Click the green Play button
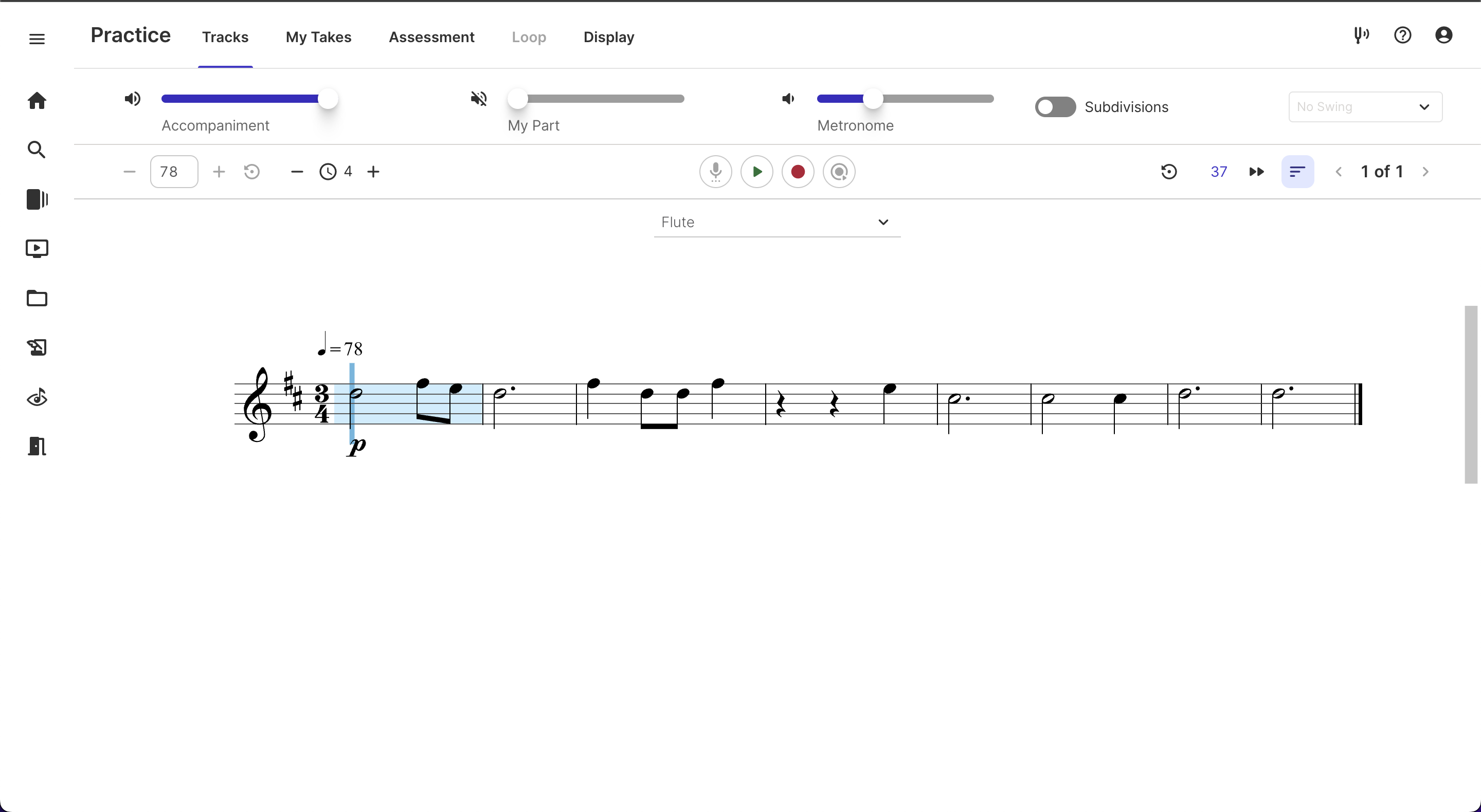The height and width of the screenshot is (812, 1481). coord(756,172)
